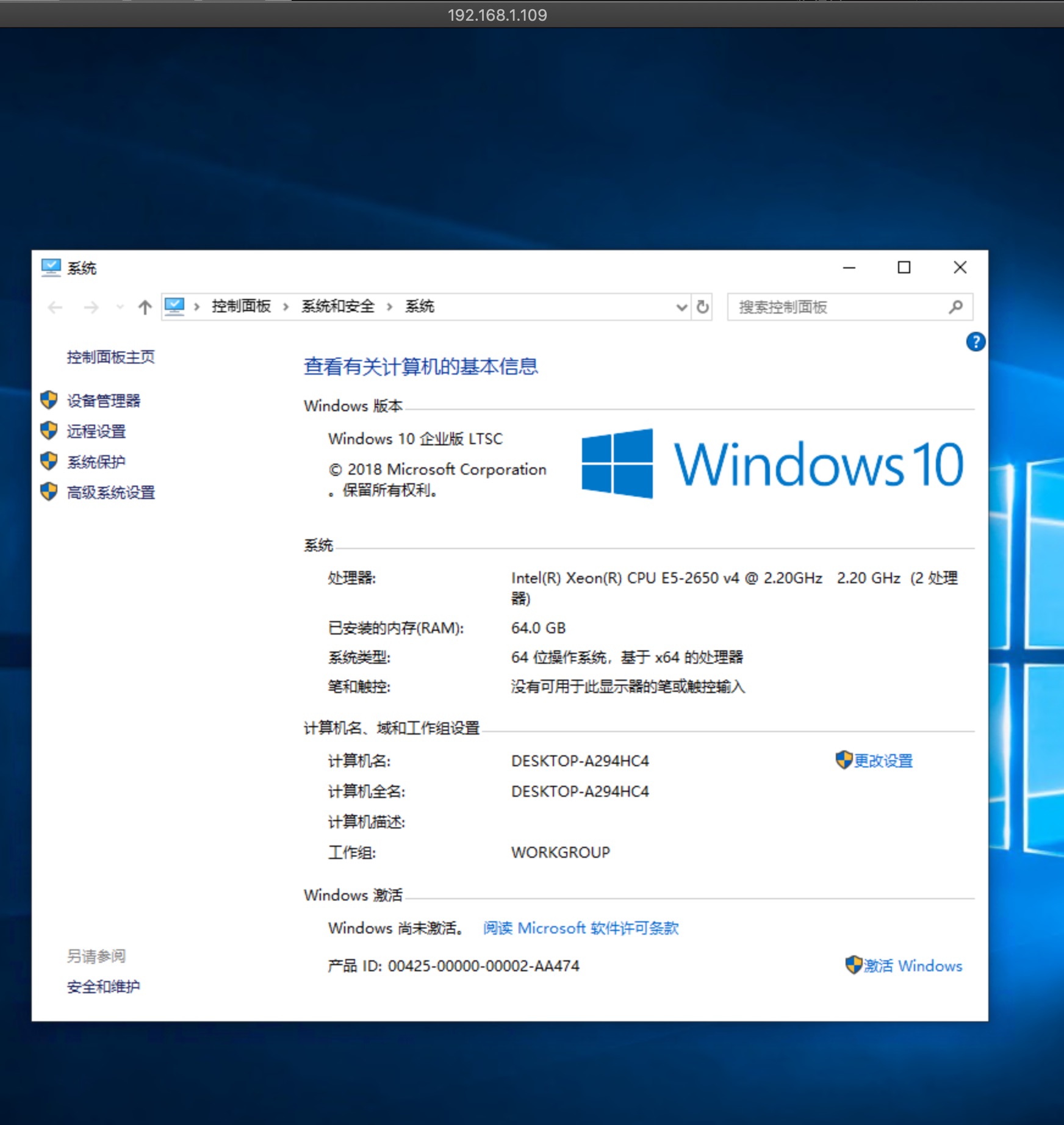Expand chevron after 系统和安全 breadcrumb
The height and width of the screenshot is (1125, 1064).
(389, 307)
